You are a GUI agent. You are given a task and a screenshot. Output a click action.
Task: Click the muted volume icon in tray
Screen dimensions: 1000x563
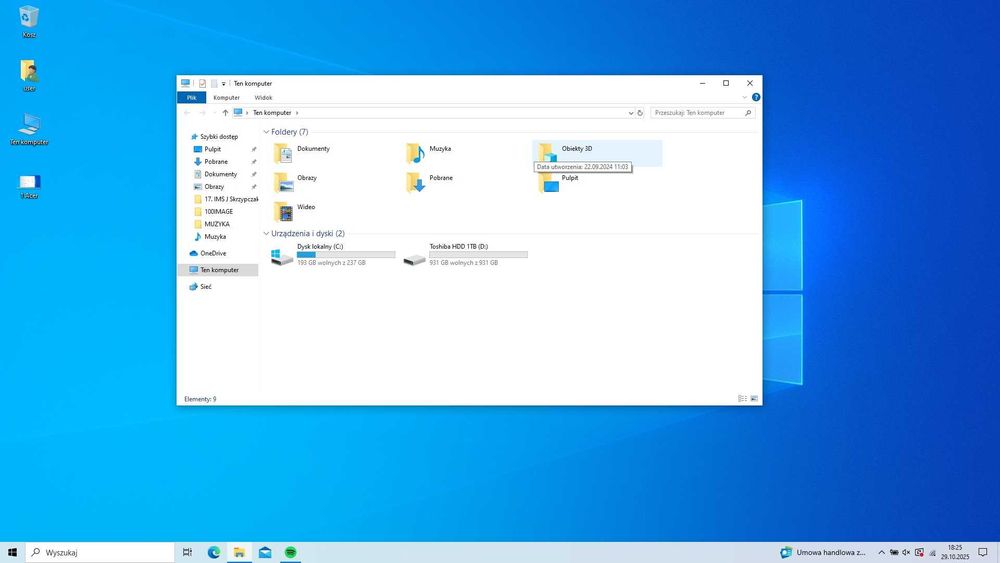(x=906, y=552)
